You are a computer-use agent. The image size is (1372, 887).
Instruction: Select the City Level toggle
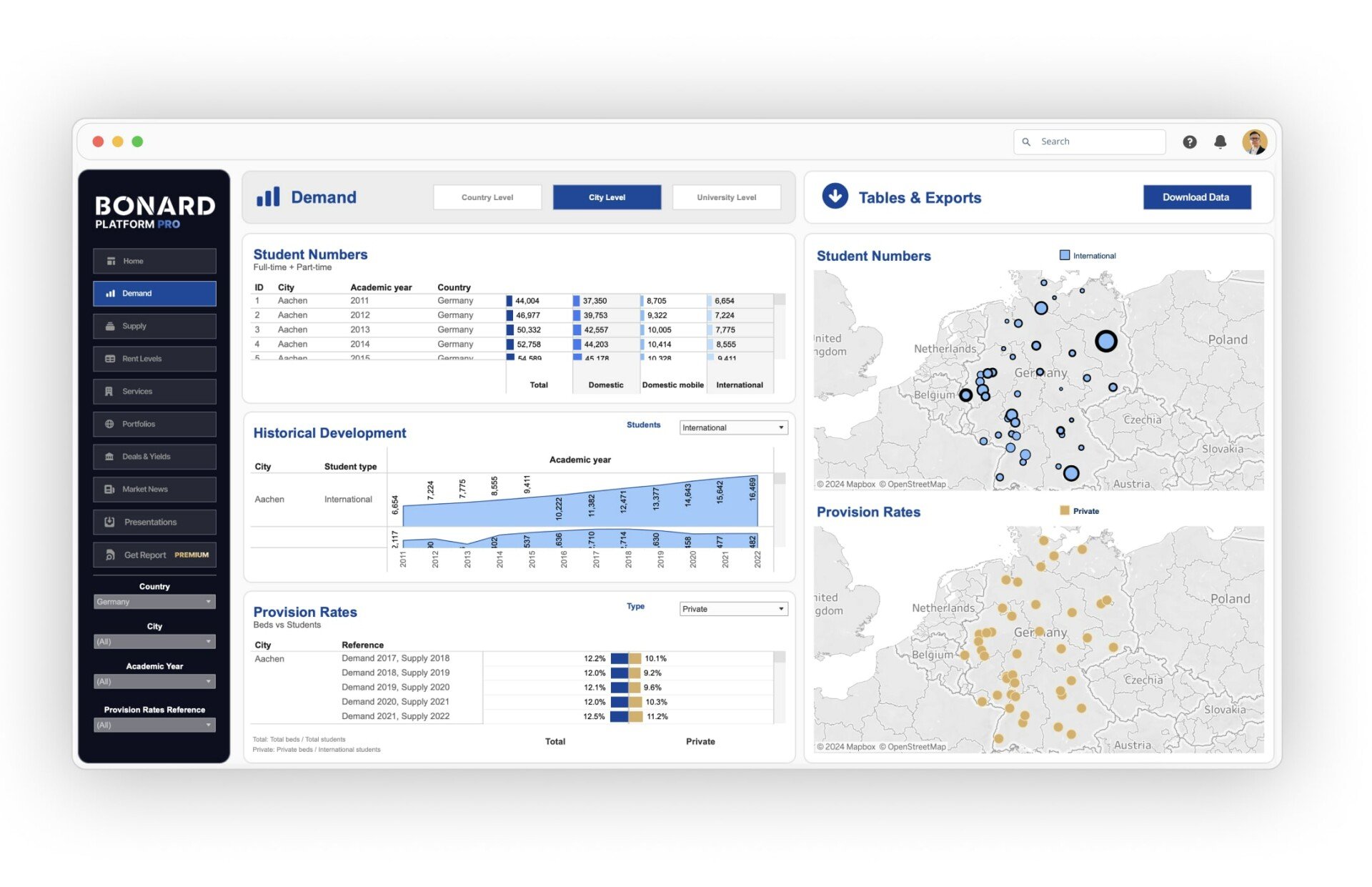point(607,197)
